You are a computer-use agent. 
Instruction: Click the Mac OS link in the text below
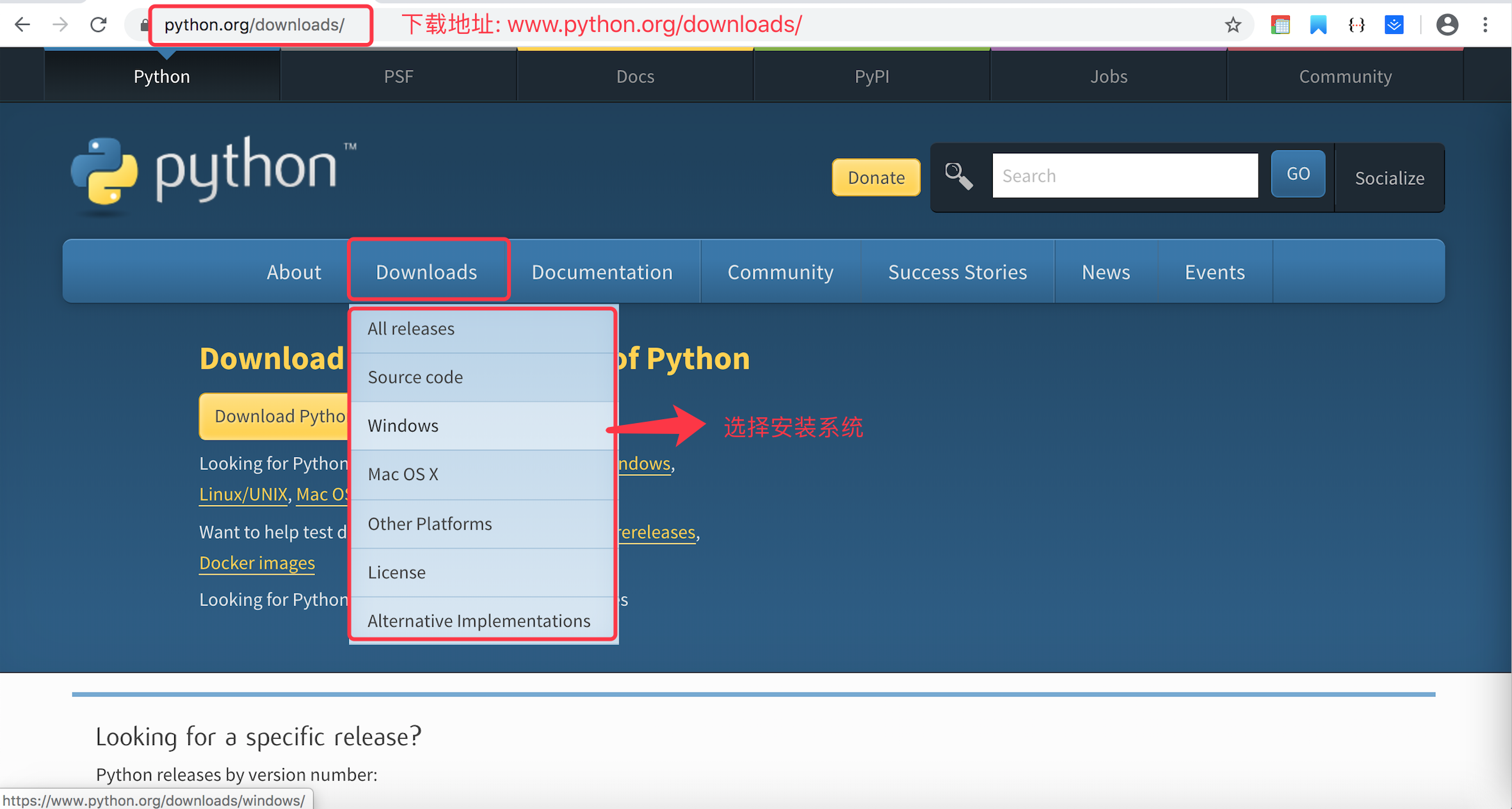point(323,494)
